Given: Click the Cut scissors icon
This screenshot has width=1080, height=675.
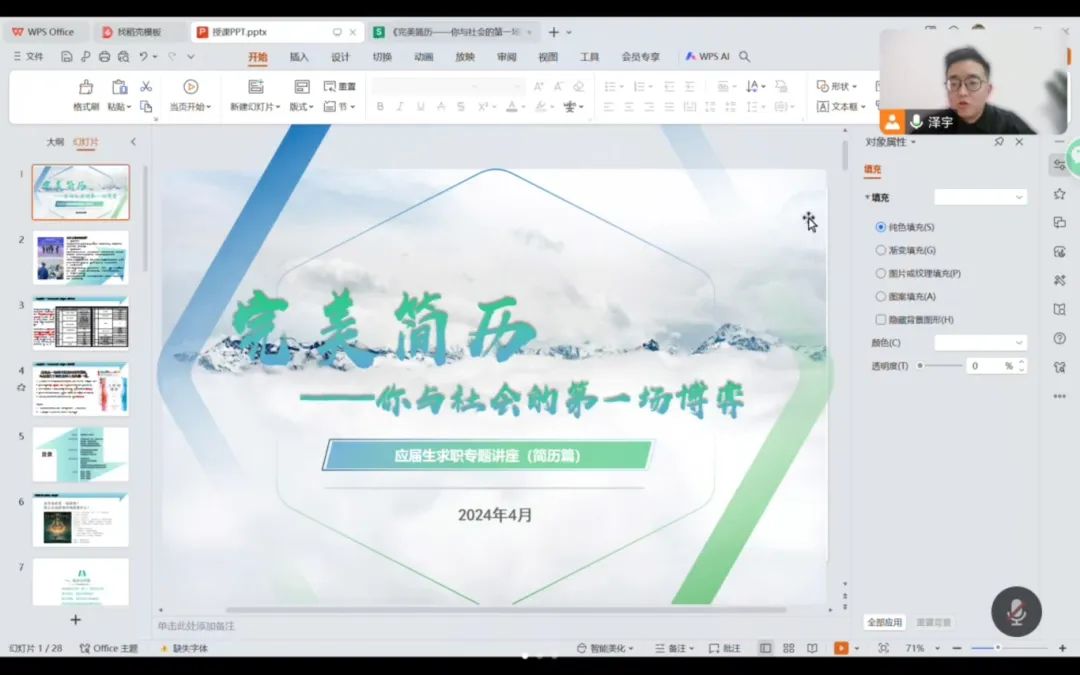Looking at the screenshot, I should pos(146,87).
